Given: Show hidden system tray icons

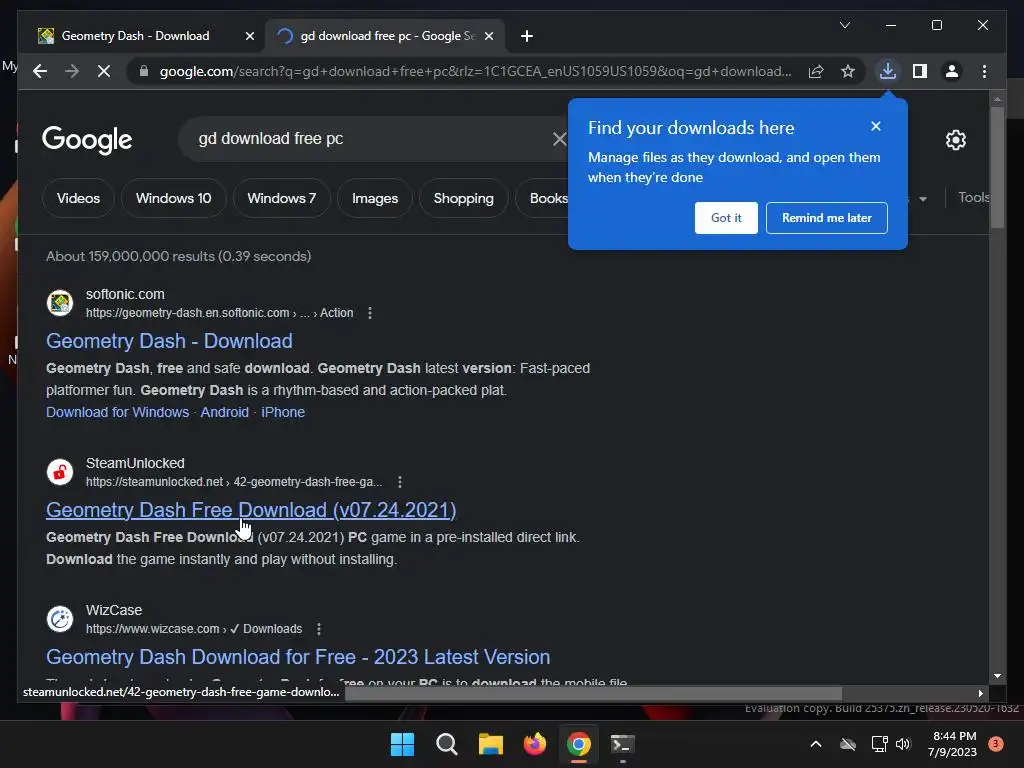Looking at the screenshot, I should [816, 744].
